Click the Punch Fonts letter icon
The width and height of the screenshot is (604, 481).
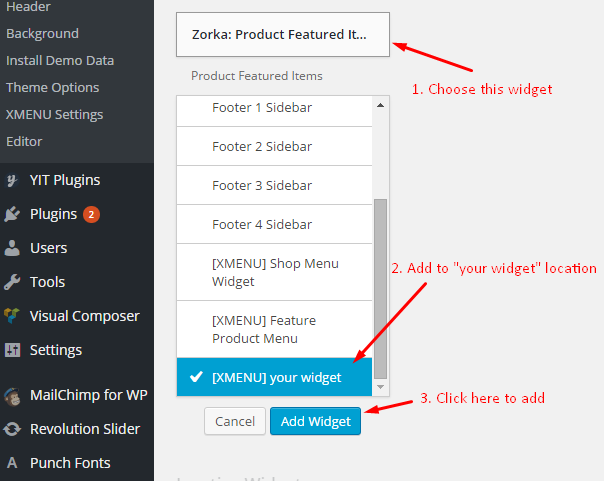coord(12,463)
